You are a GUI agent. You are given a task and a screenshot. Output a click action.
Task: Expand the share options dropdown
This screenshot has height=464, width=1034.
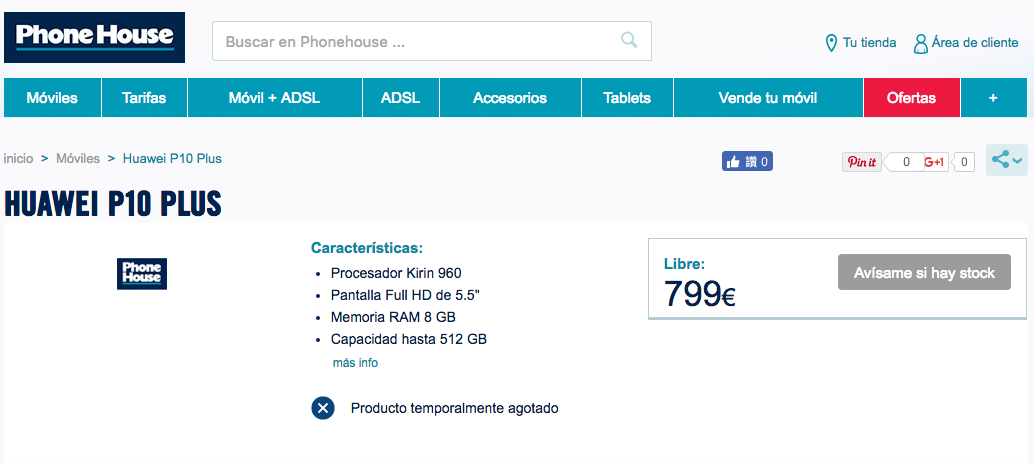(x=1006, y=160)
